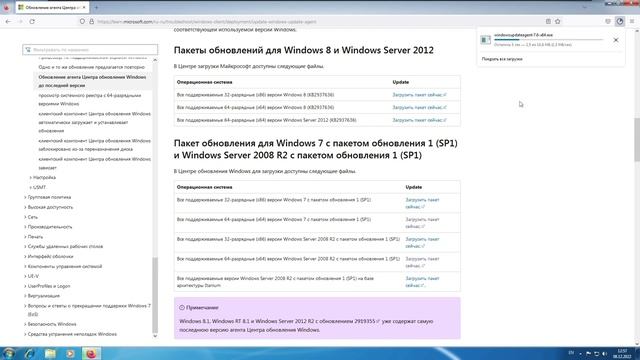The image size is (640, 360).
Task: Toggle the downloads panel toolbar button
Action: pyautogui.click(x=620, y=21)
